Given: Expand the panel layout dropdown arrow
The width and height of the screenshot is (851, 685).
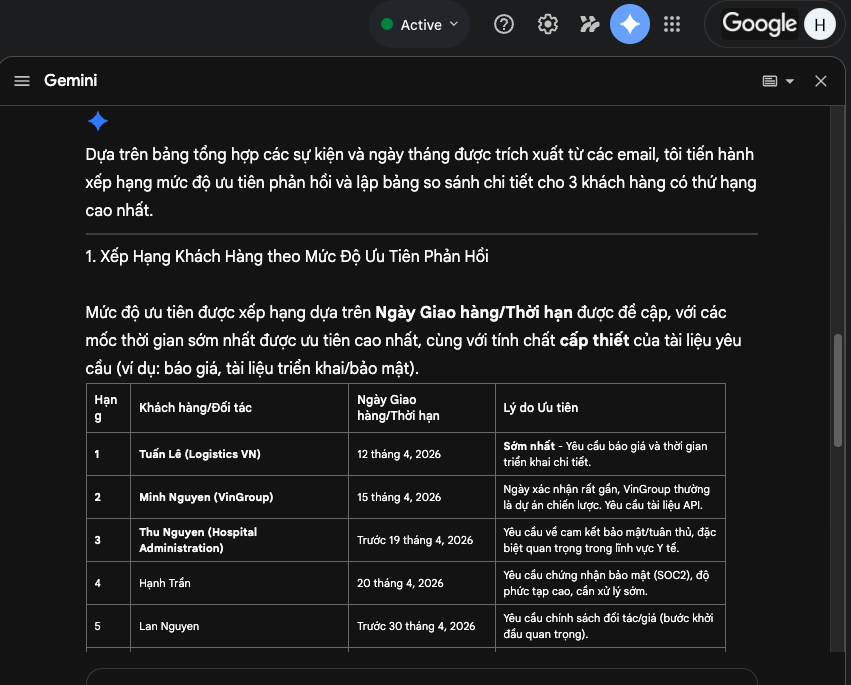Looking at the screenshot, I should click(x=790, y=81).
